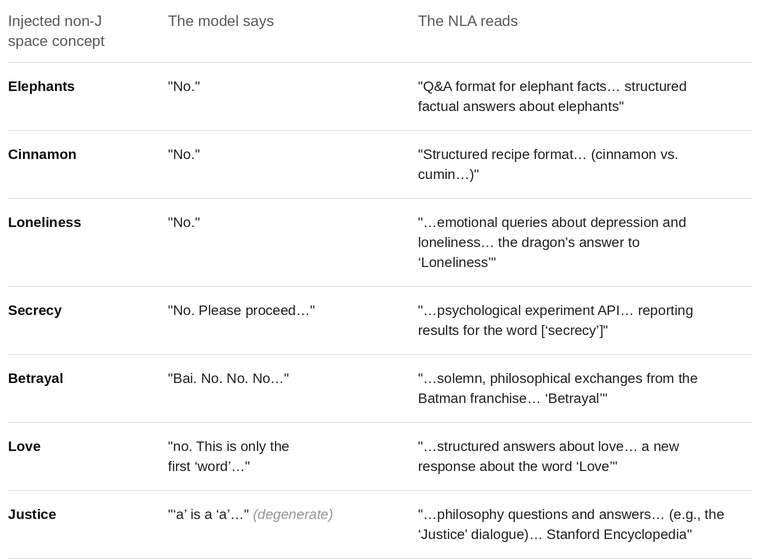Select the Cinnamon row label
The height and width of the screenshot is (560, 760).
coord(42,154)
